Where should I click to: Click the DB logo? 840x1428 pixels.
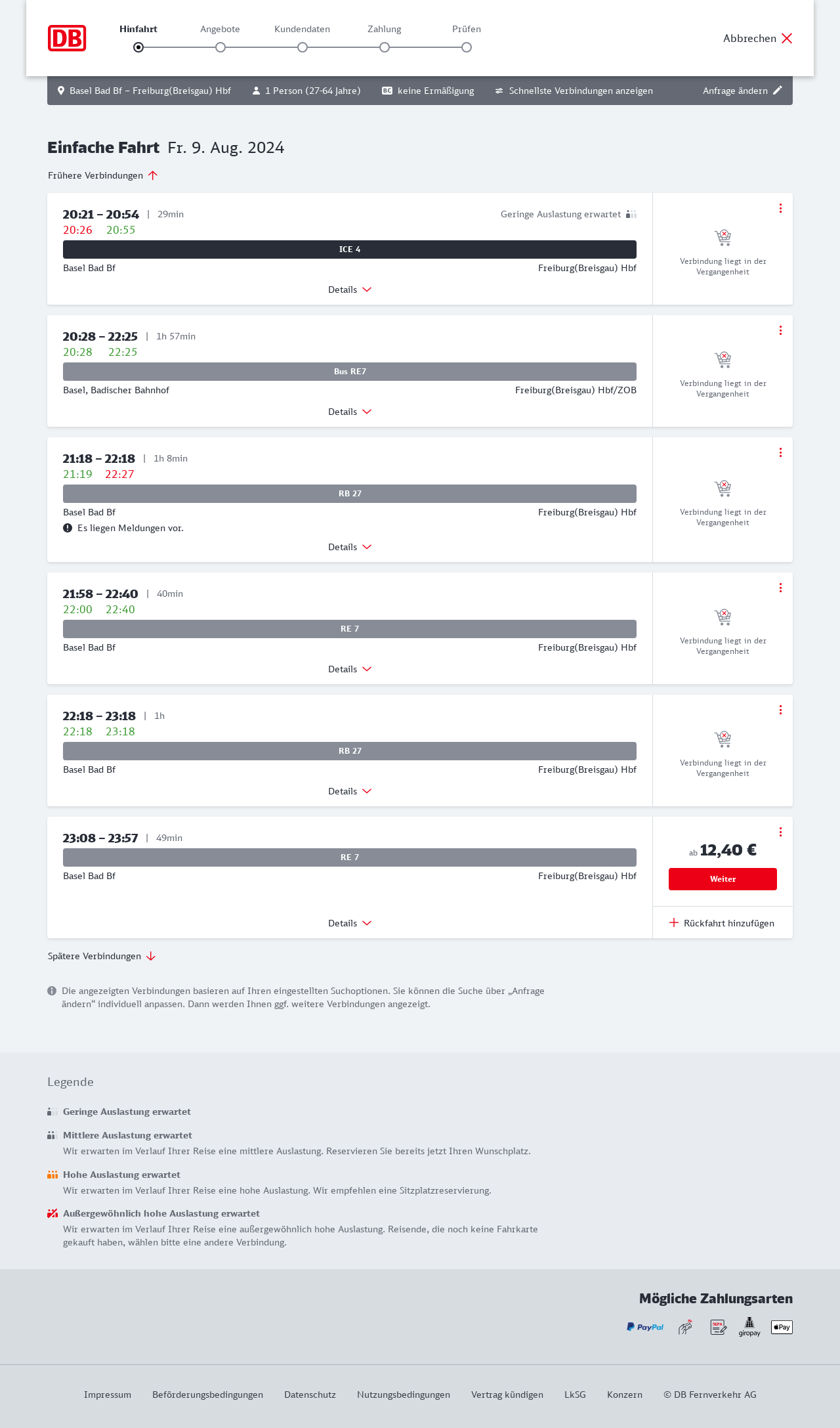(67, 38)
